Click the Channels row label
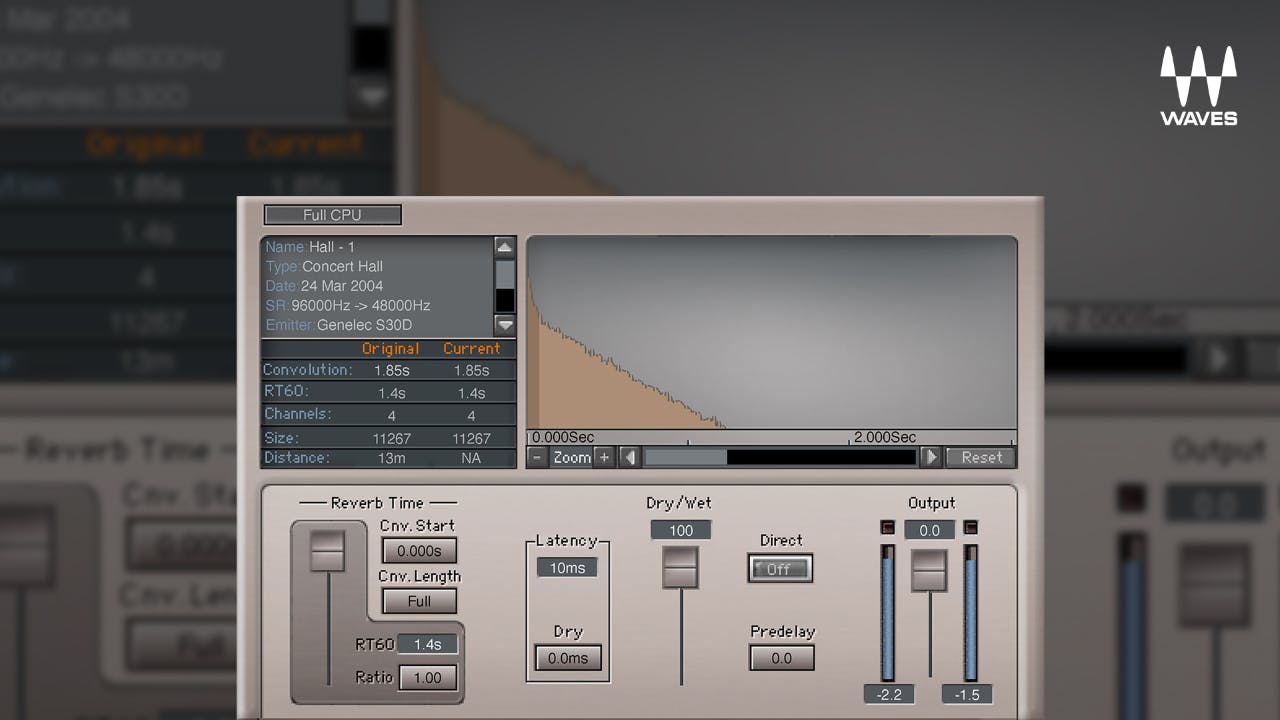The width and height of the screenshot is (1280, 720). click(297, 414)
